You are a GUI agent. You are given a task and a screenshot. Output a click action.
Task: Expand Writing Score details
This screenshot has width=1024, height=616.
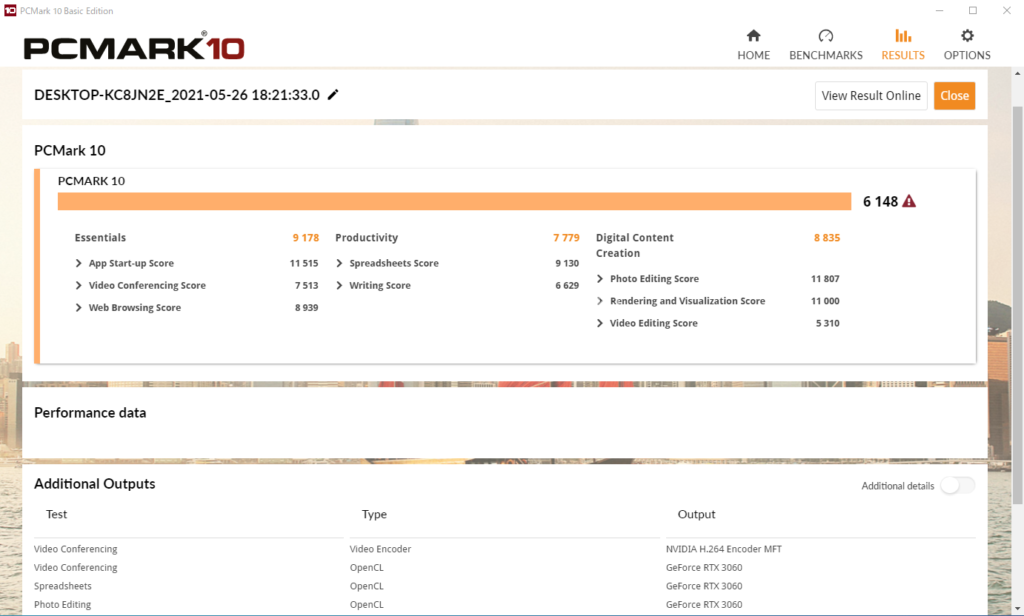pyautogui.click(x=339, y=285)
